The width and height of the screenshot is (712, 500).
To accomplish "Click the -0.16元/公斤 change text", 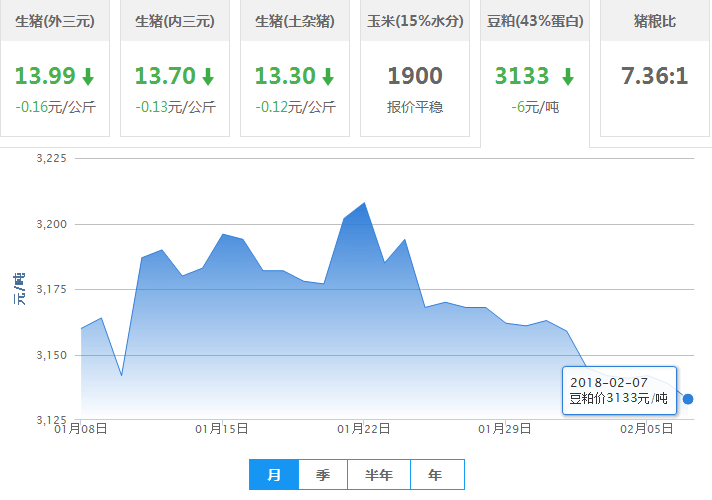I will [x=55, y=107].
